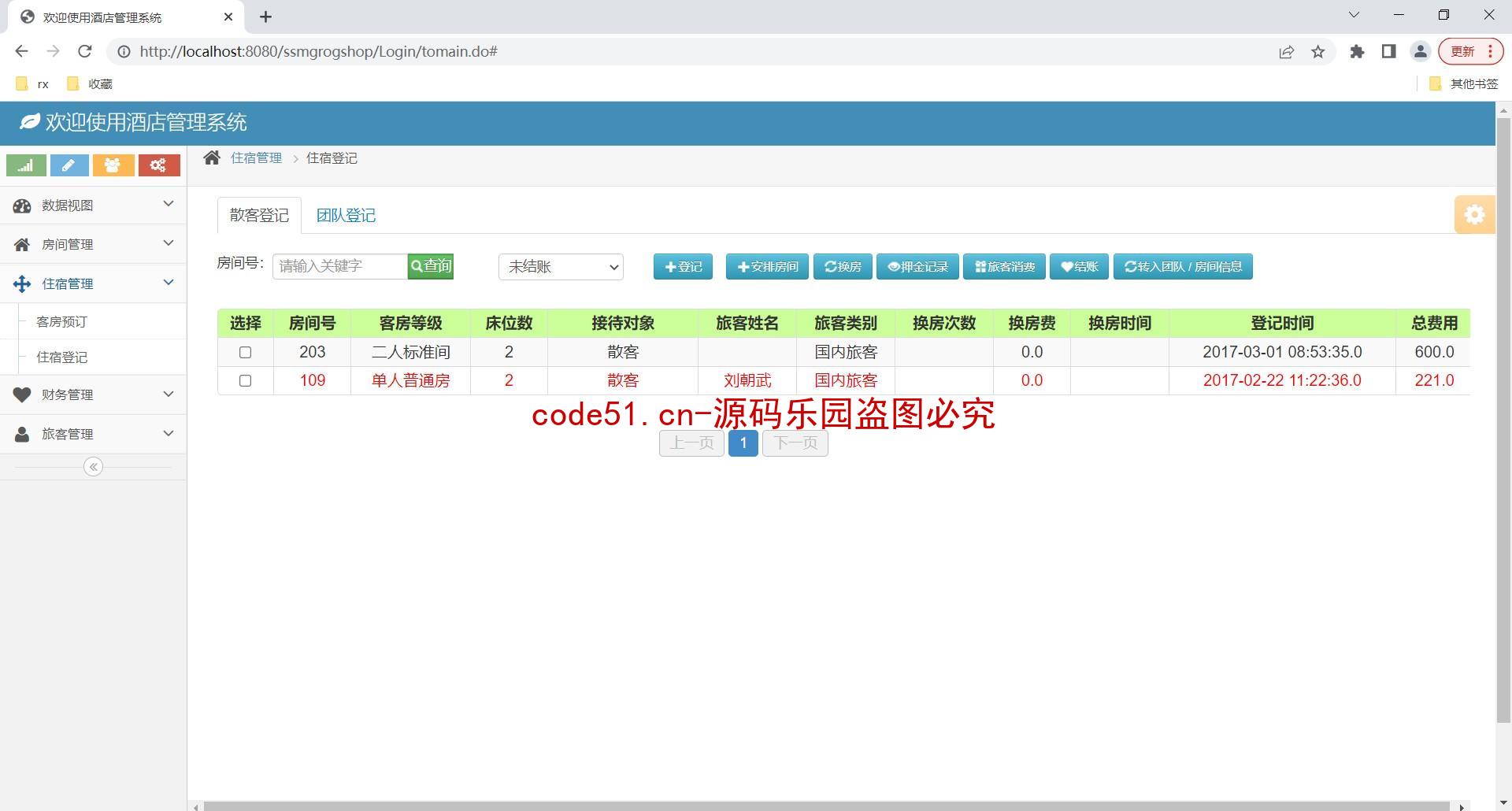Collapse the 住宿管理 menu
Viewport: 1512px width, 811px height.
[x=93, y=283]
